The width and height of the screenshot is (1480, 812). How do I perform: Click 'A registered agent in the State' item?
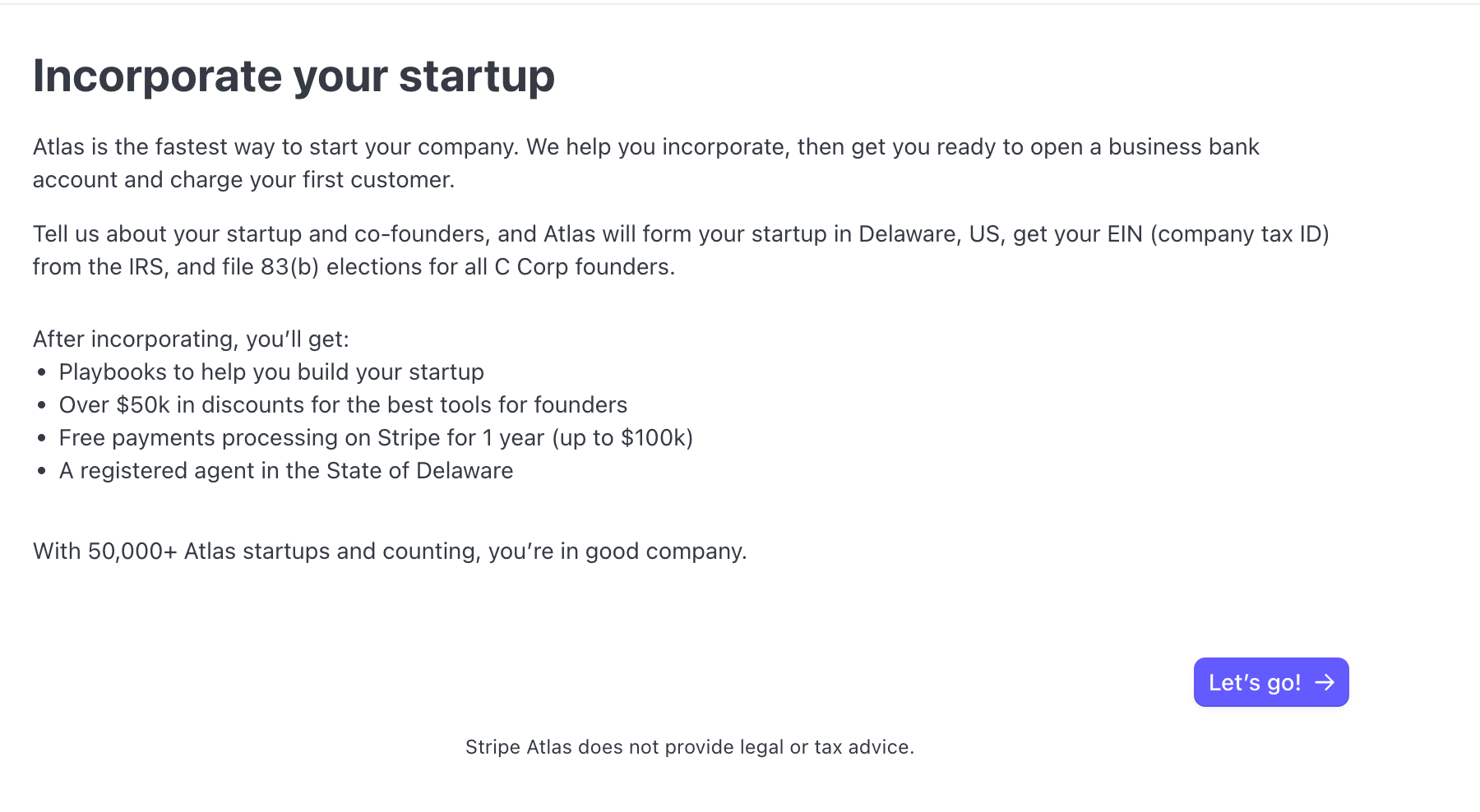pos(286,470)
